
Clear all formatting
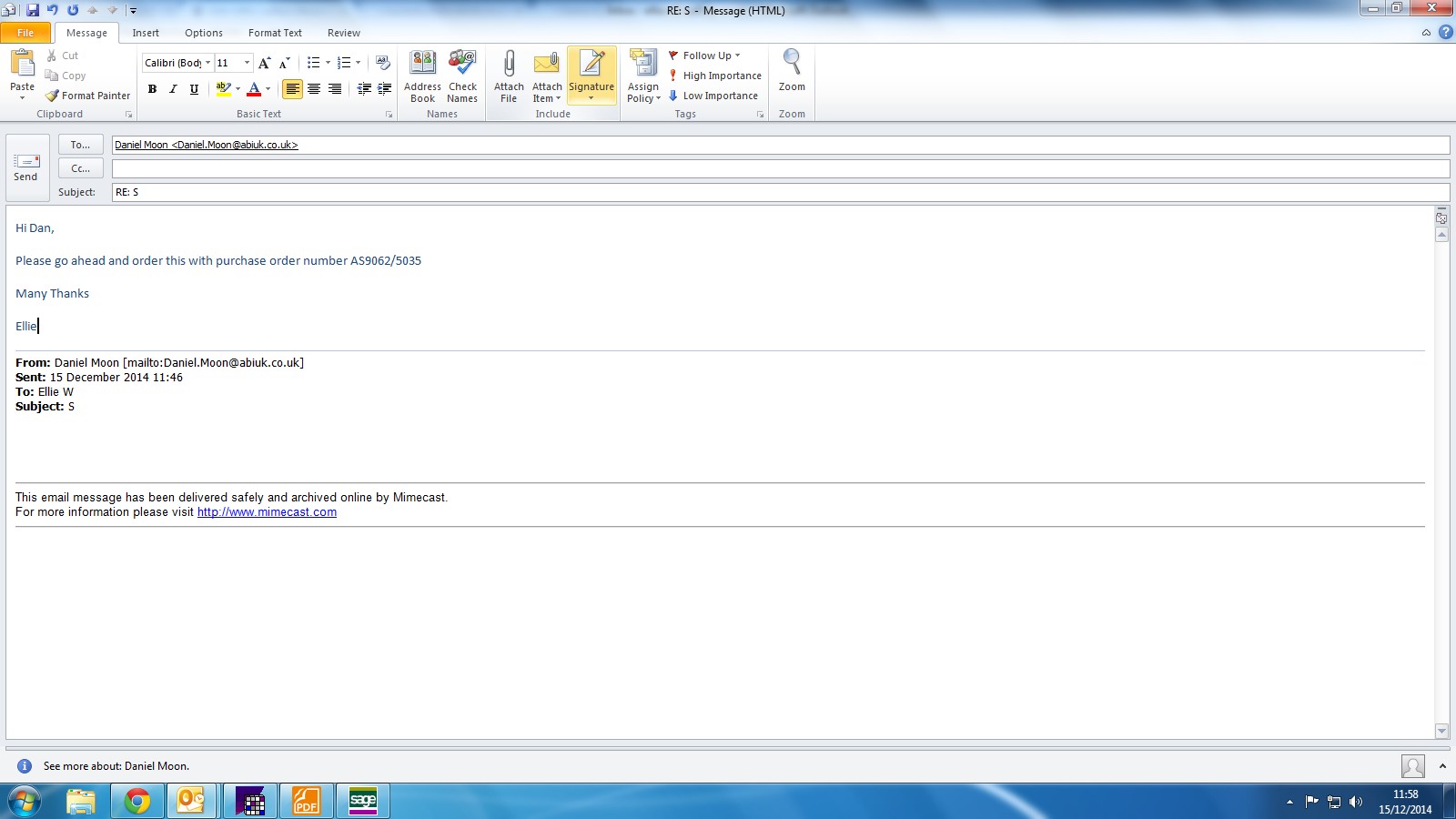coord(383,63)
